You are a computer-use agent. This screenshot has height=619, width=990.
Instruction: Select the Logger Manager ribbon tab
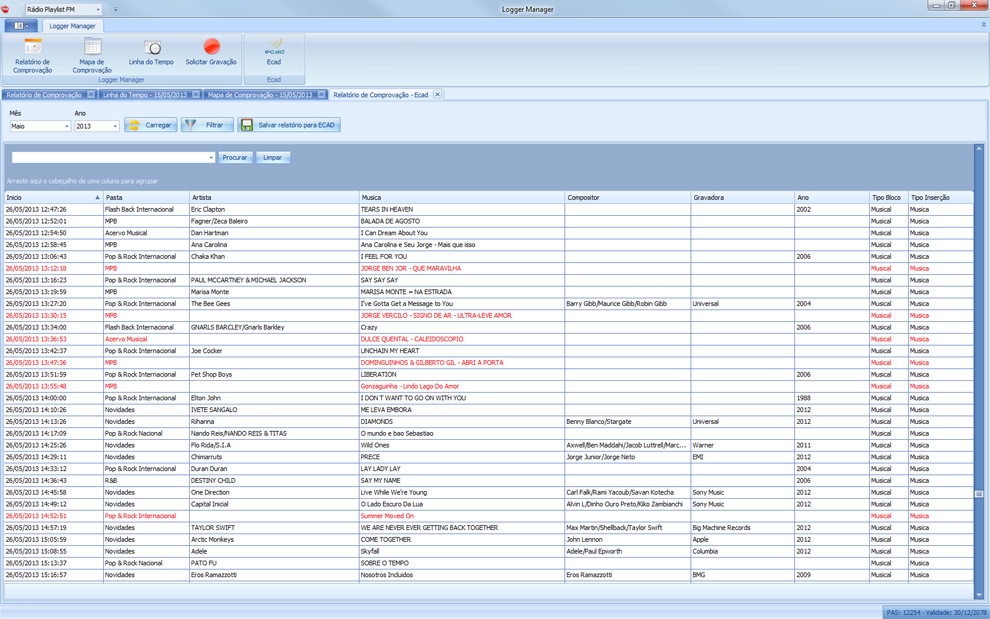[x=73, y=26]
